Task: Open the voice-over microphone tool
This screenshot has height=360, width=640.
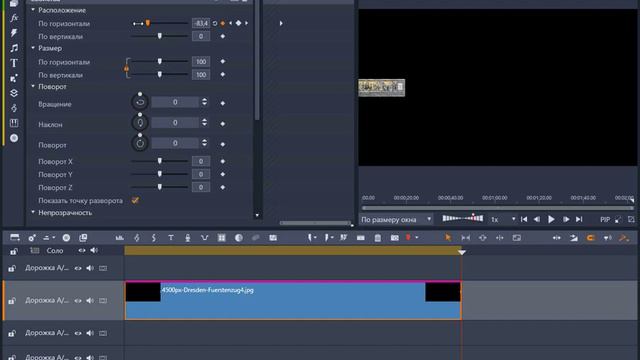Action: [x=188, y=238]
